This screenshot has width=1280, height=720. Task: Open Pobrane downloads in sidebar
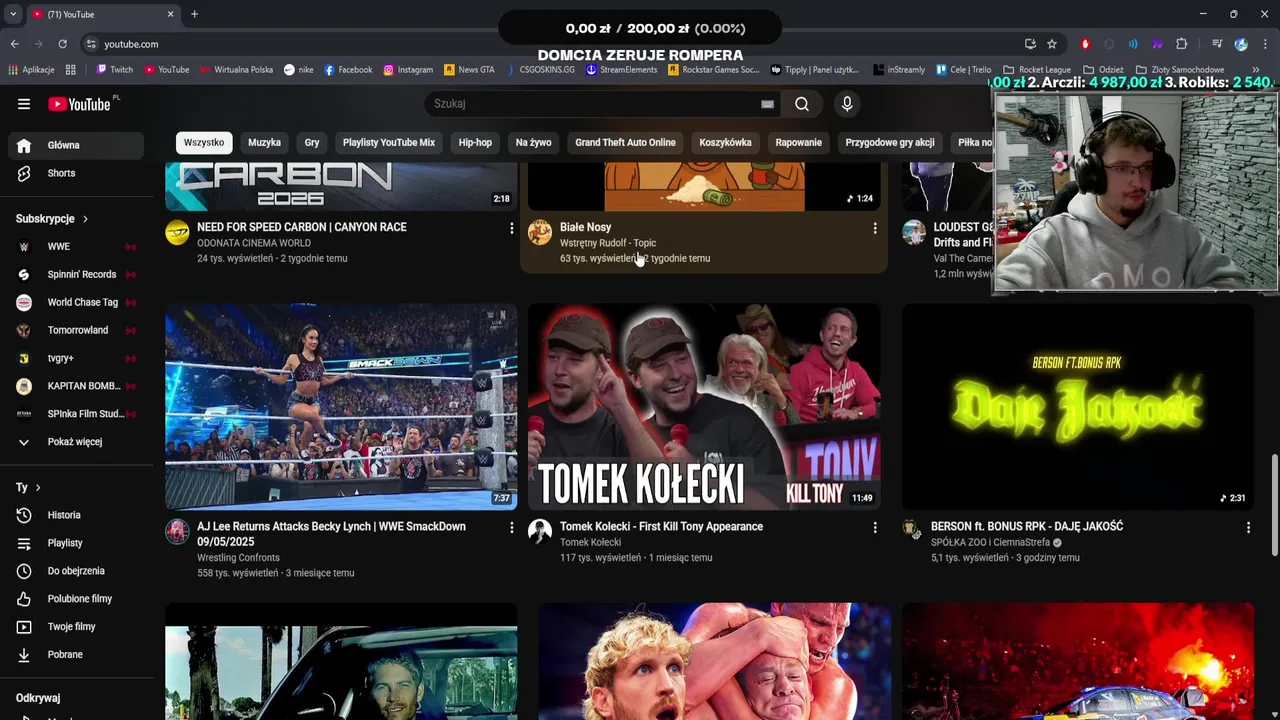tap(76, 655)
